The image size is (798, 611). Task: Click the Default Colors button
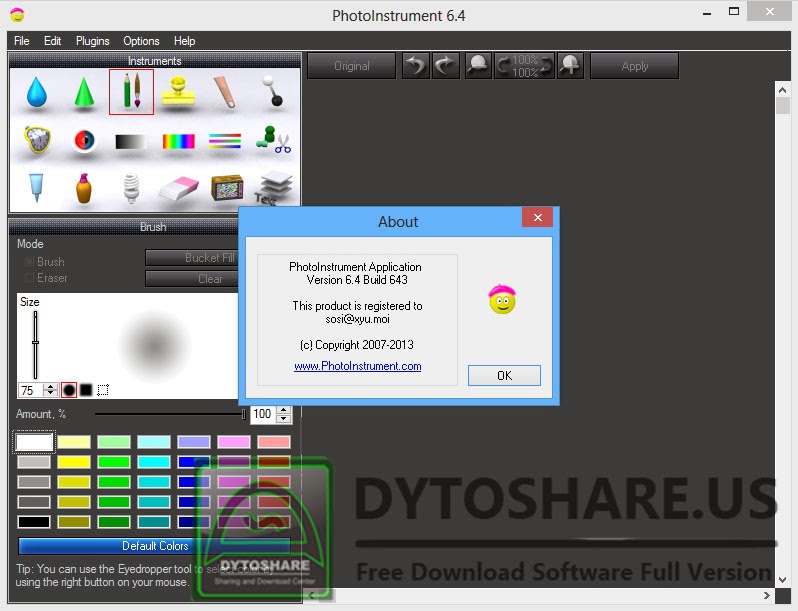155,546
